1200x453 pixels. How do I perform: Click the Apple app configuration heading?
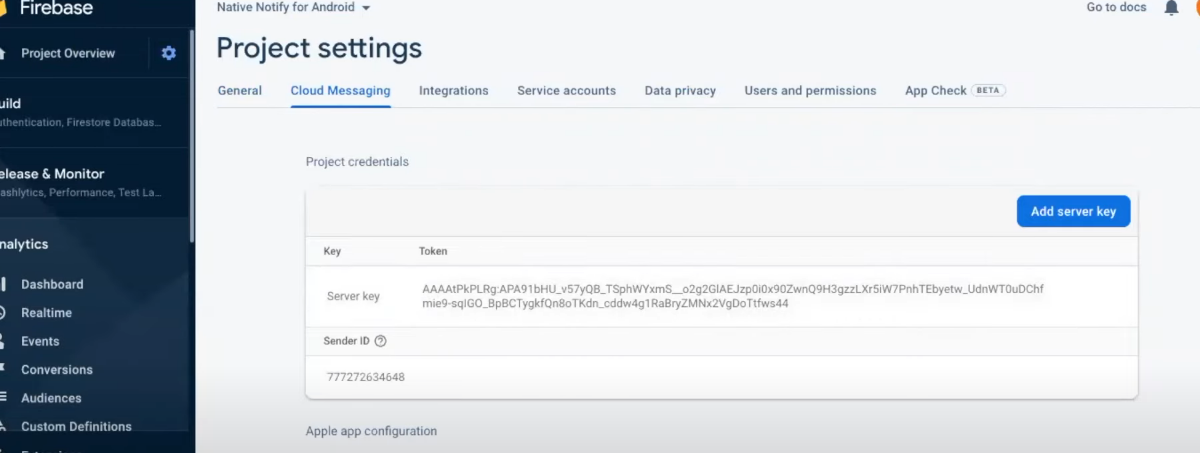pyautogui.click(x=371, y=431)
